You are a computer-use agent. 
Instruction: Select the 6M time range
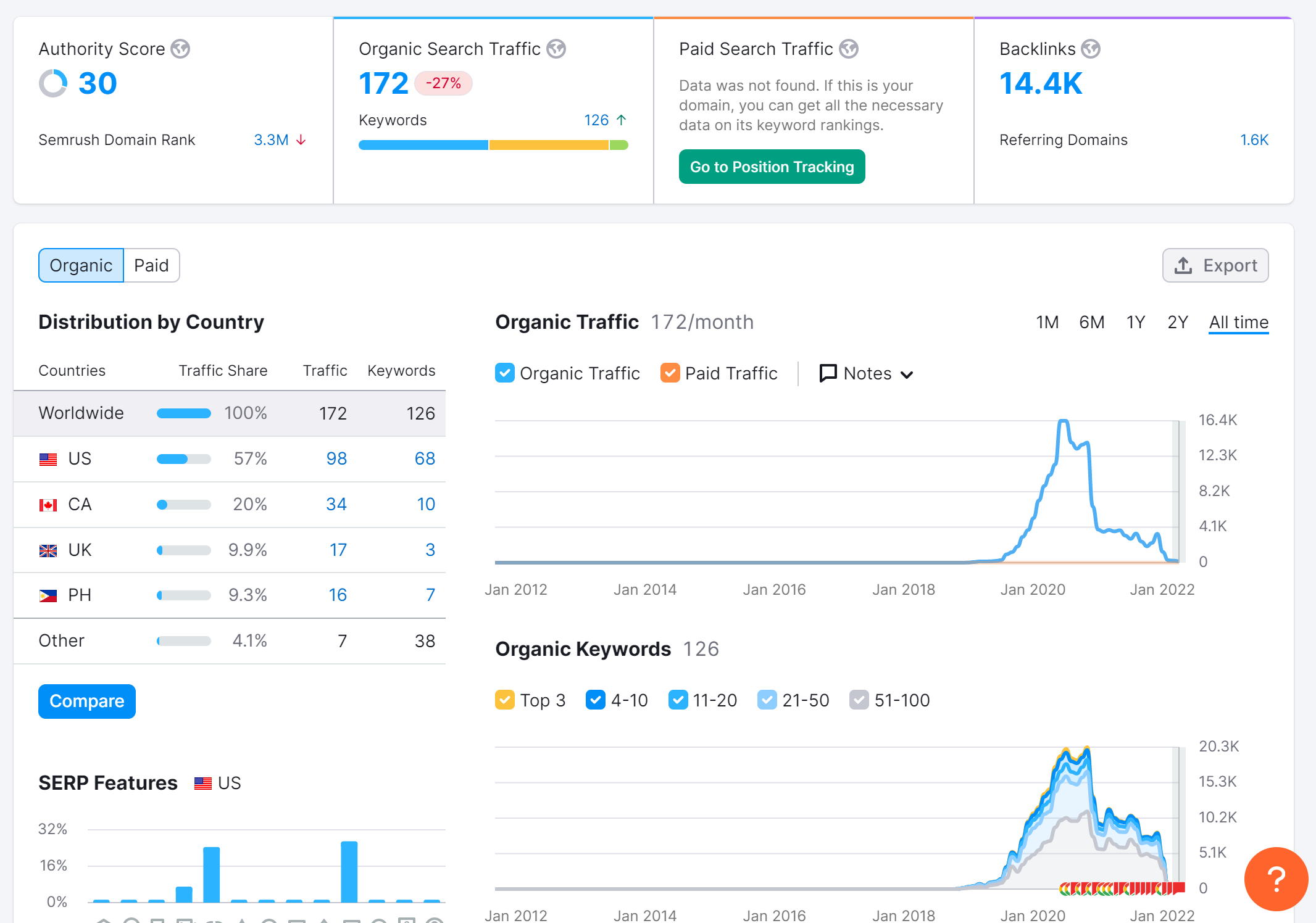point(1091,322)
